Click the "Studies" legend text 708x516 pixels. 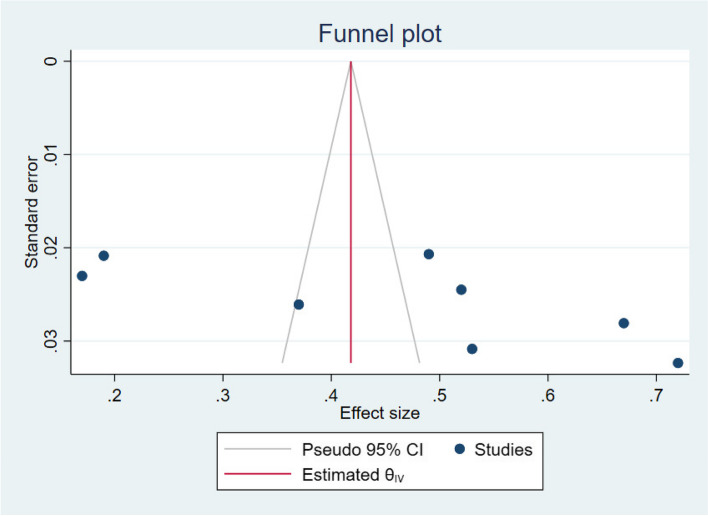point(503,451)
